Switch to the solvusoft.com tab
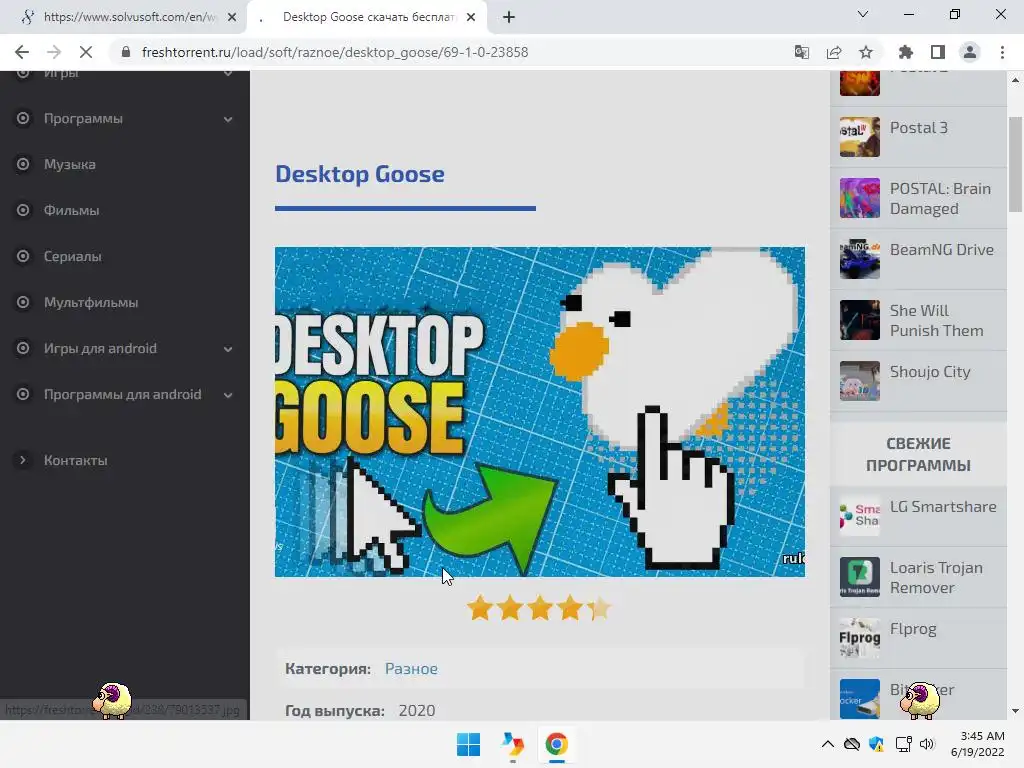The height and width of the screenshot is (768, 1024). point(124,18)
